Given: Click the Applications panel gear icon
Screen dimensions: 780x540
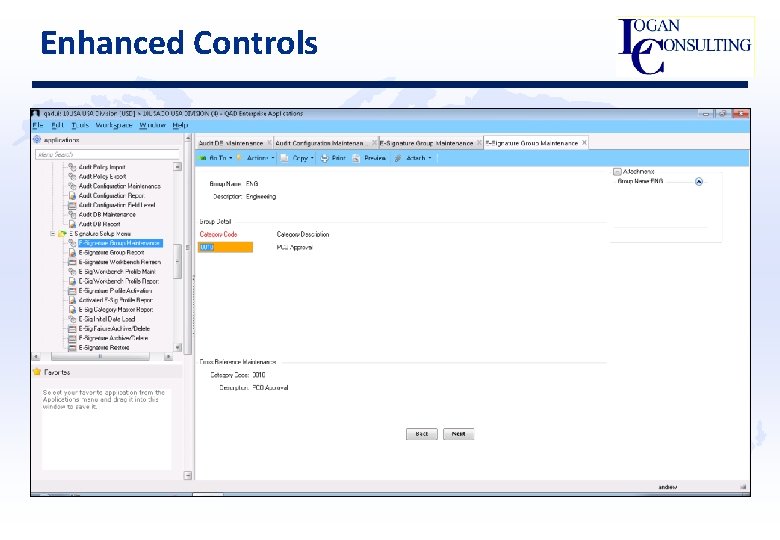Looking at the screenshot, I should pos(37,140).
